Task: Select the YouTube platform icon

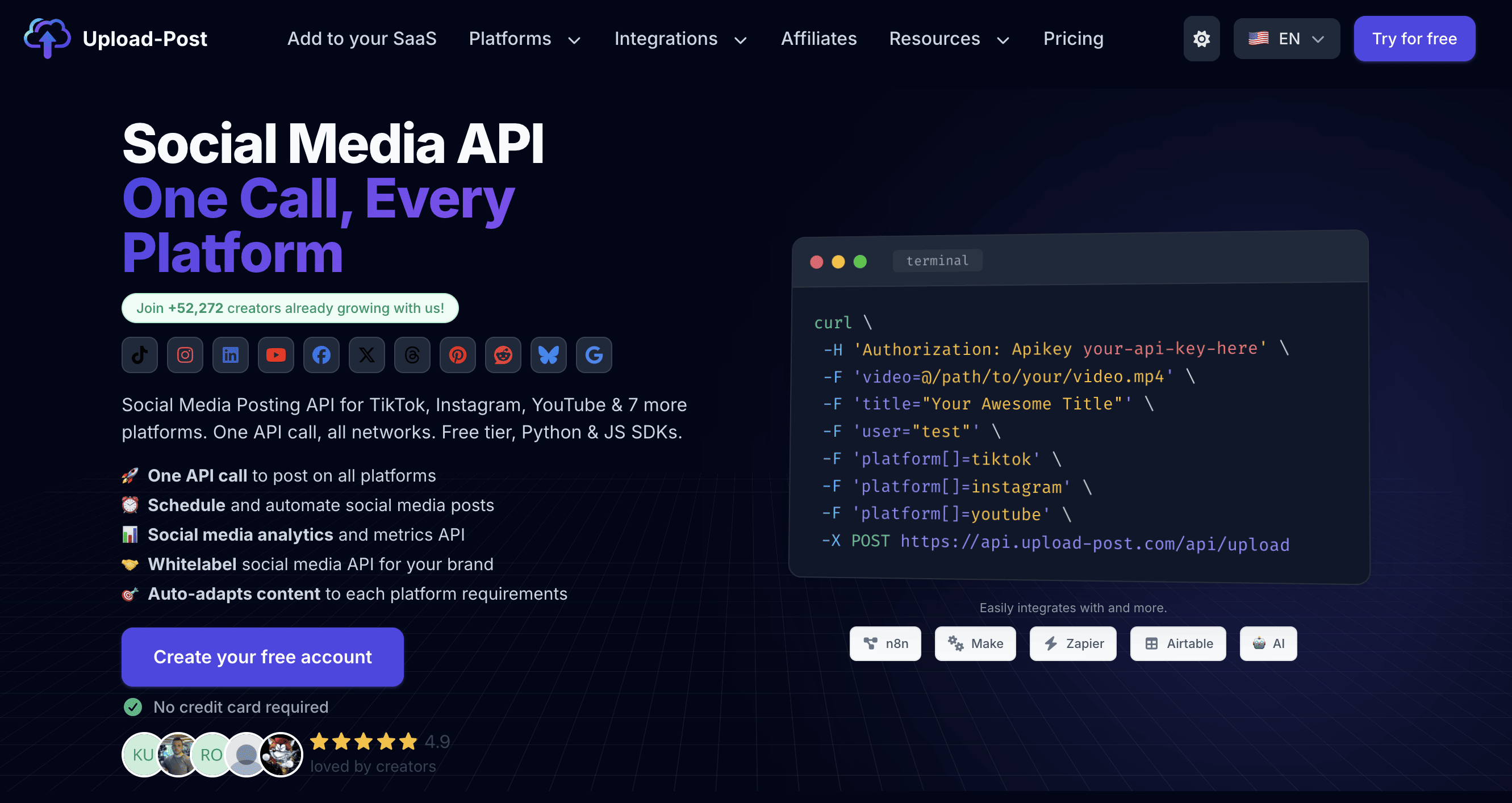Action: [x=276, y=355]
